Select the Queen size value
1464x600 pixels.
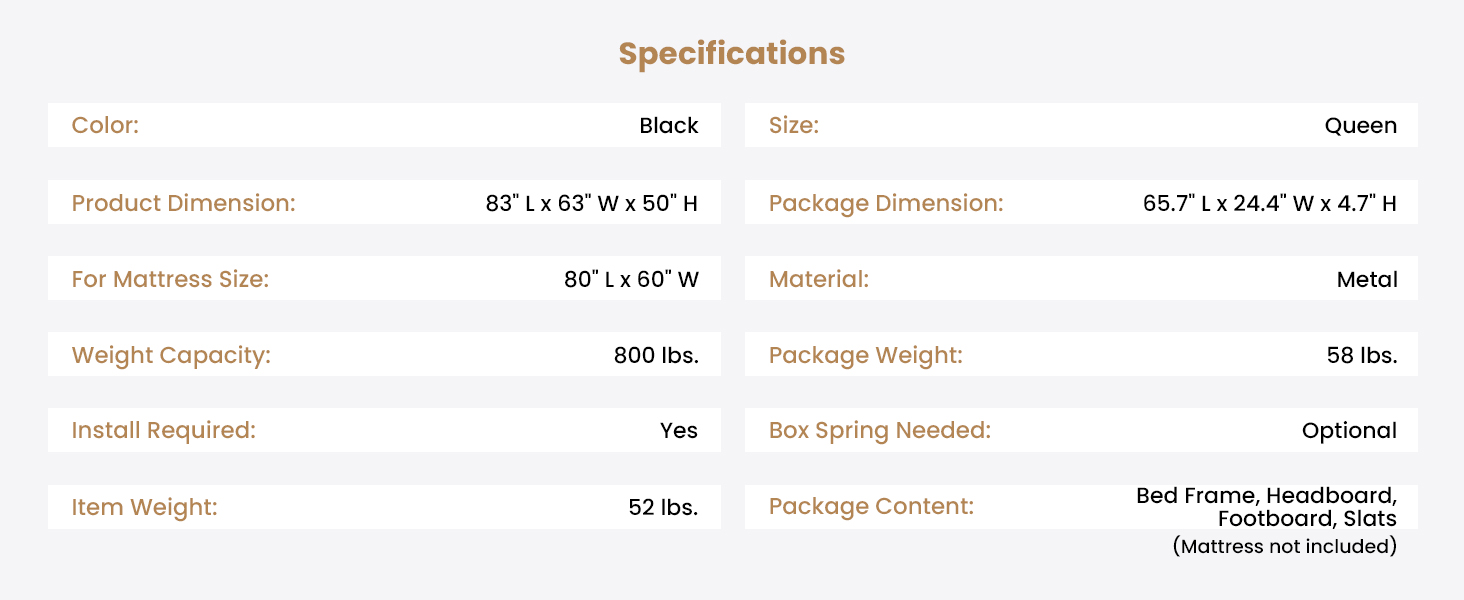pyautogui.click(x=1360, y=126)
